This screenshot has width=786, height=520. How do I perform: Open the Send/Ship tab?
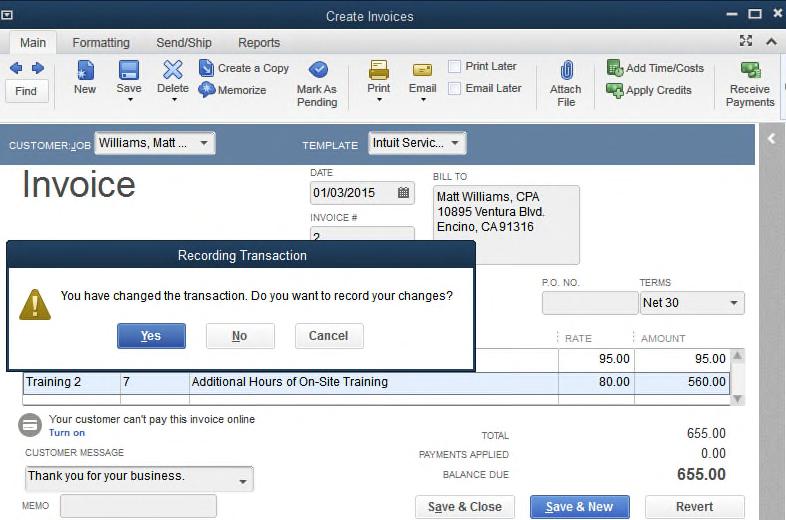tap(184, 43)
